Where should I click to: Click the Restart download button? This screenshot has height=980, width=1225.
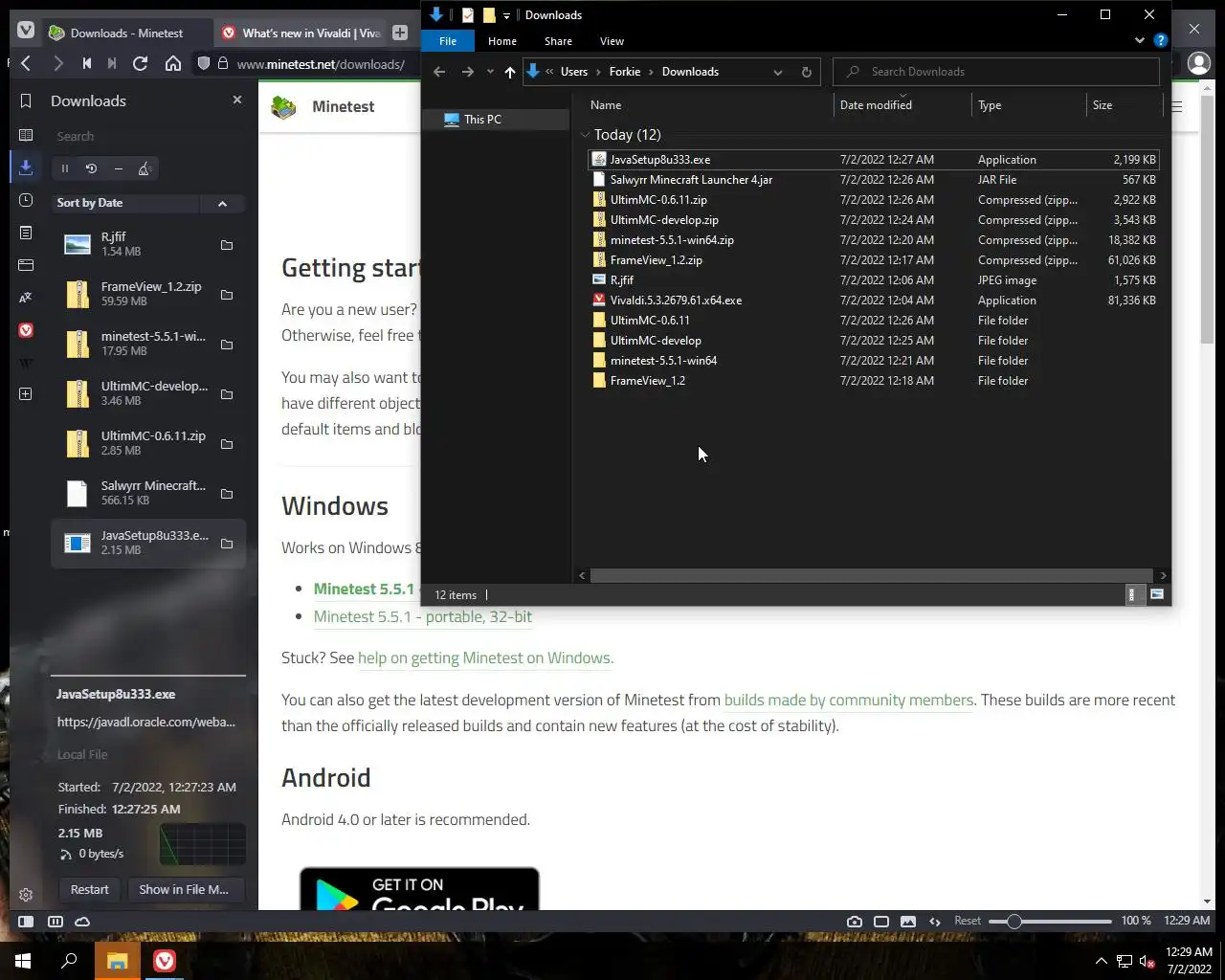point(90,889)
